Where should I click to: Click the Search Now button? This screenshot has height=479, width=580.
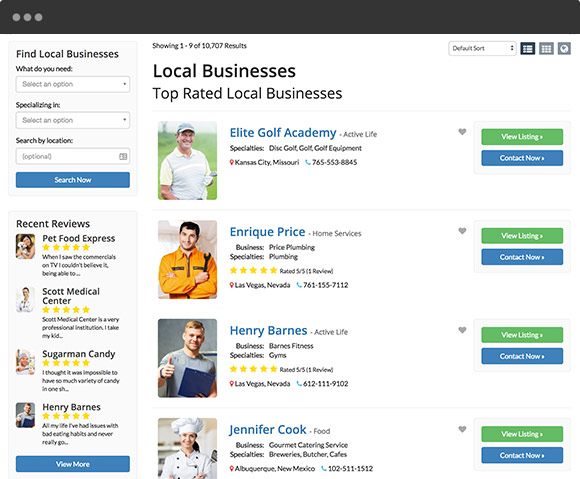73,180
